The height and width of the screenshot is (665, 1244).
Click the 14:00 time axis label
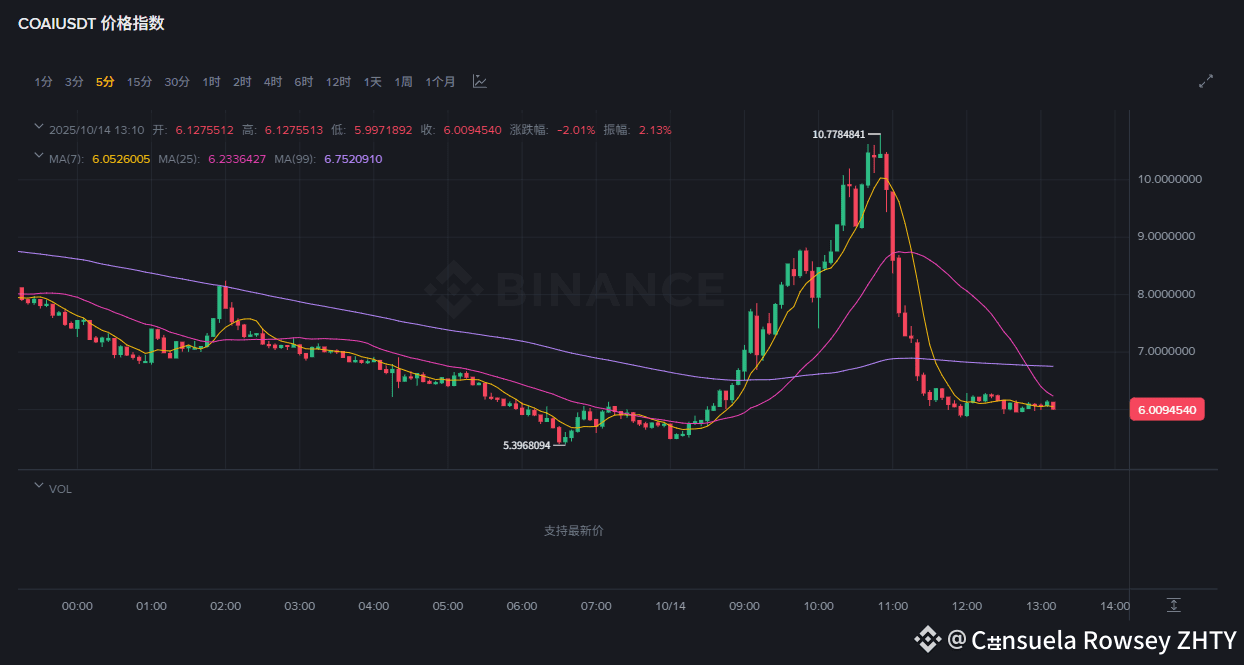point(1115,606)
